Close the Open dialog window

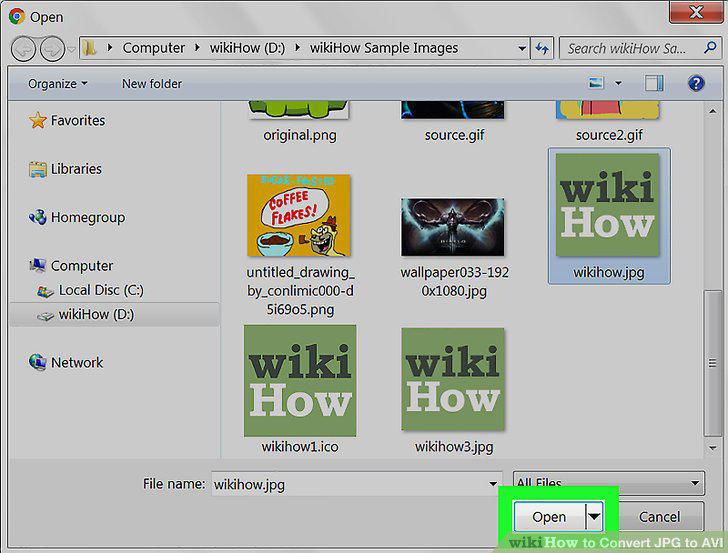pos(696,12)
